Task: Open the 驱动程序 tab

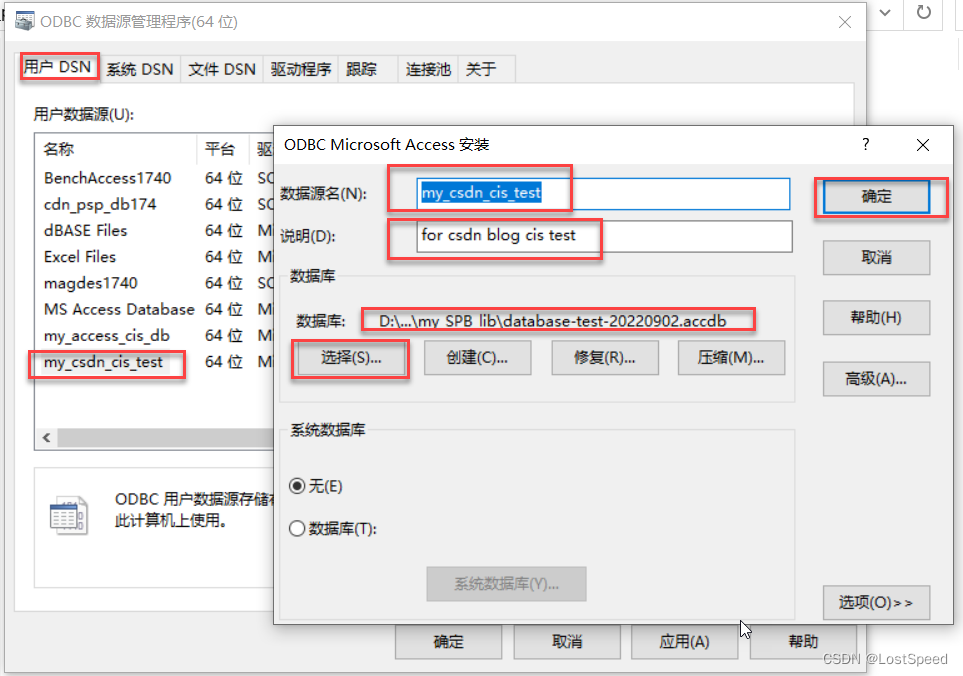Action: tap(300, 69)
